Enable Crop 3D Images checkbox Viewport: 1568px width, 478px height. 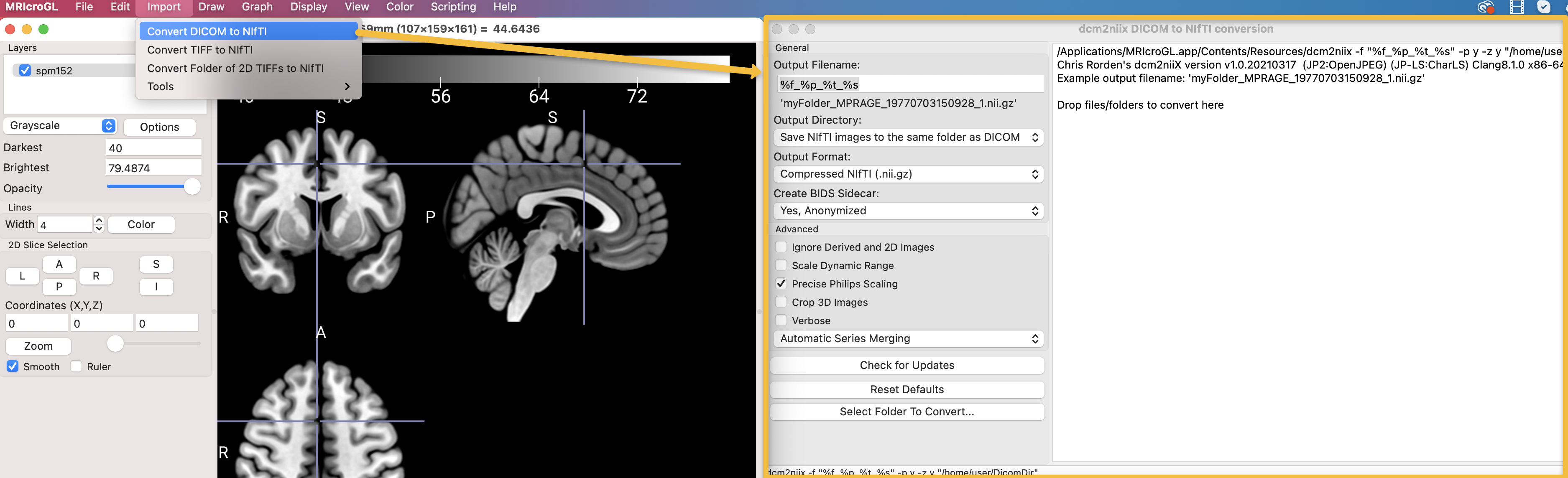point(781,302)
